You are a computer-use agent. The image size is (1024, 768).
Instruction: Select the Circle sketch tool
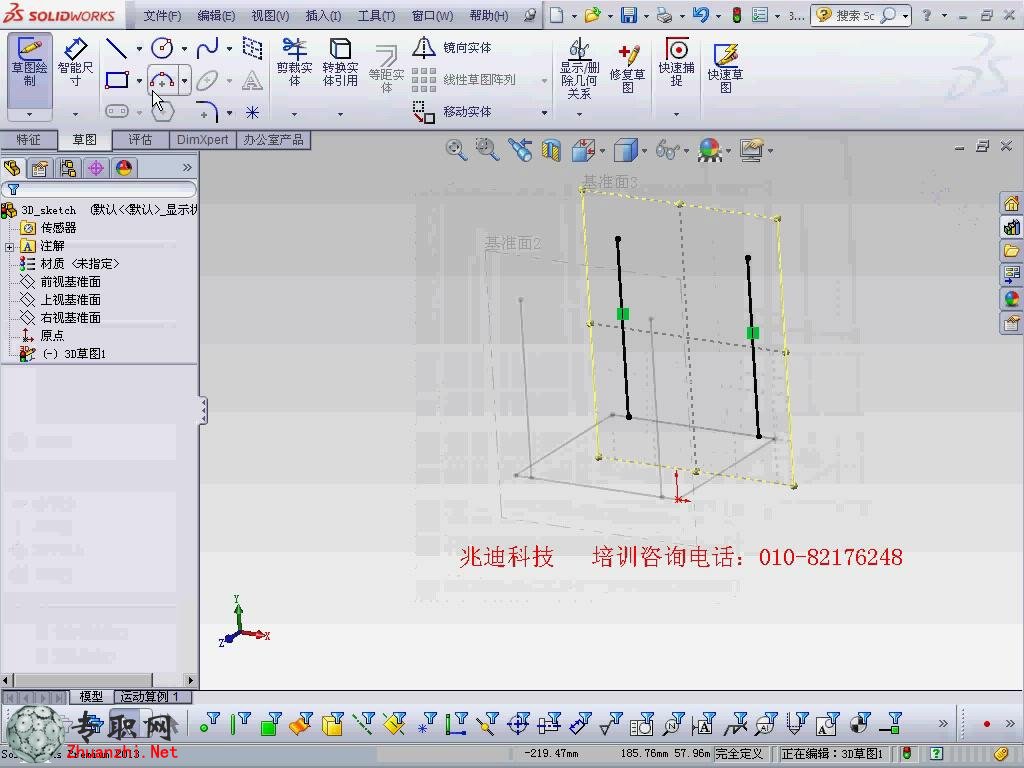(162, 48)
